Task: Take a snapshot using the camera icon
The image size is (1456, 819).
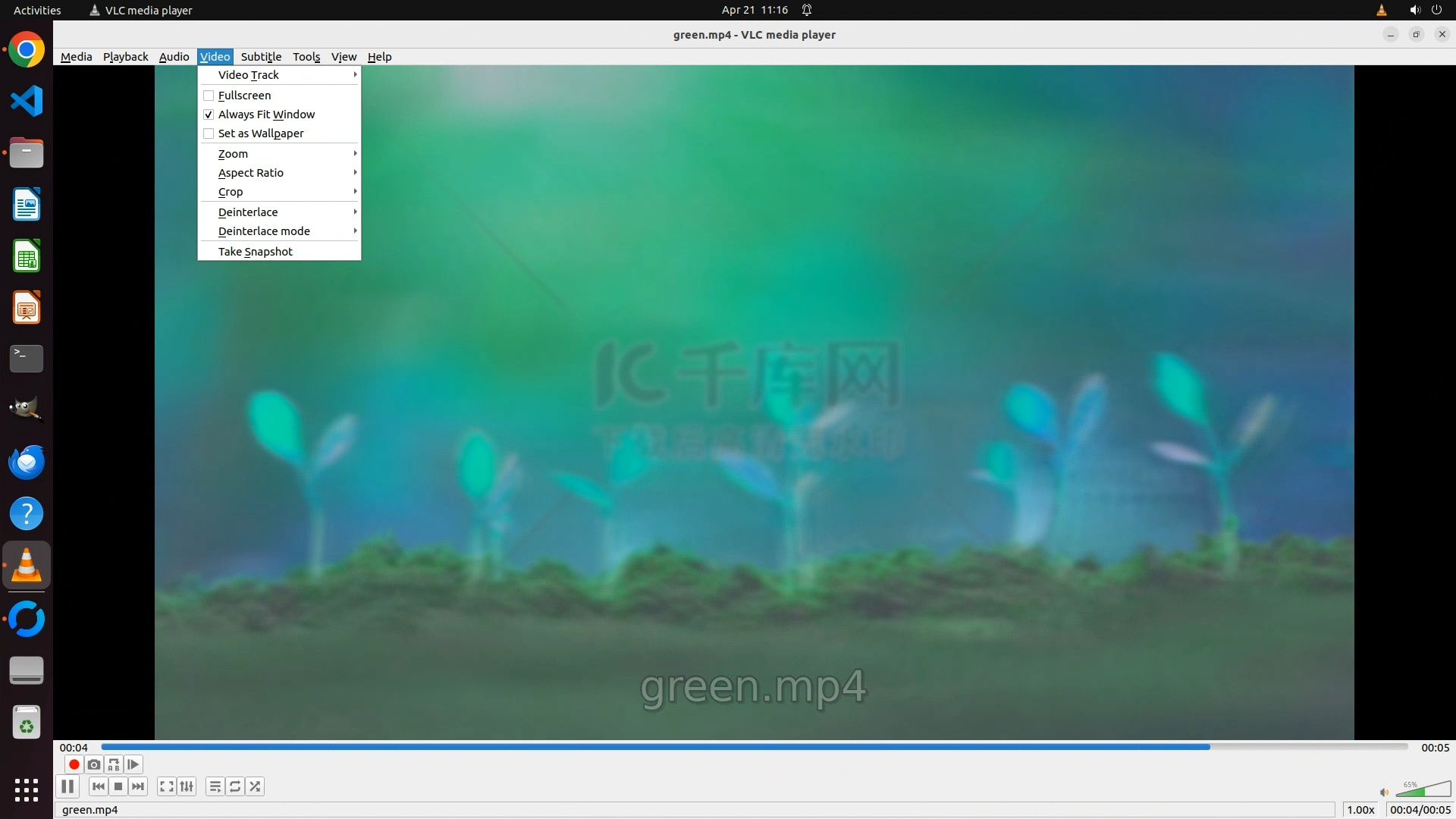Action: [x=94, y=764]
